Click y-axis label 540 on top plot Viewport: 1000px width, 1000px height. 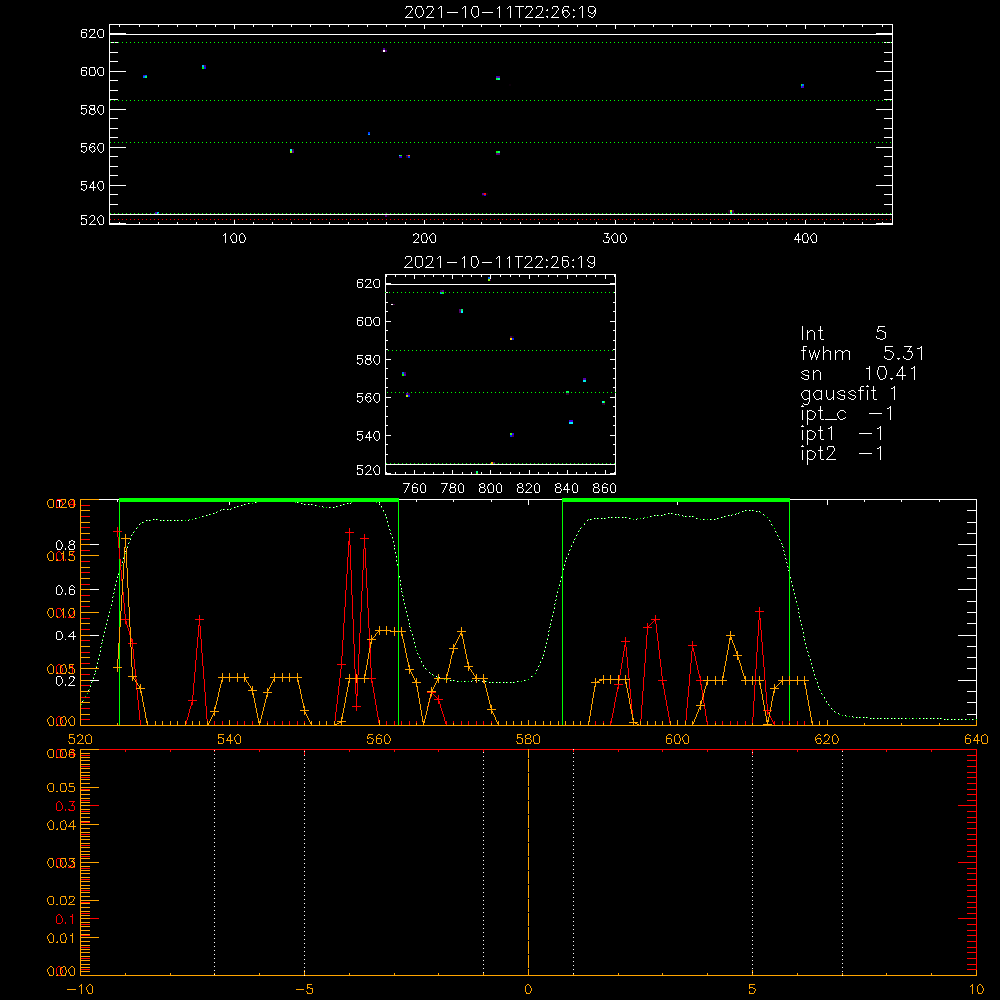click(92, 186)
